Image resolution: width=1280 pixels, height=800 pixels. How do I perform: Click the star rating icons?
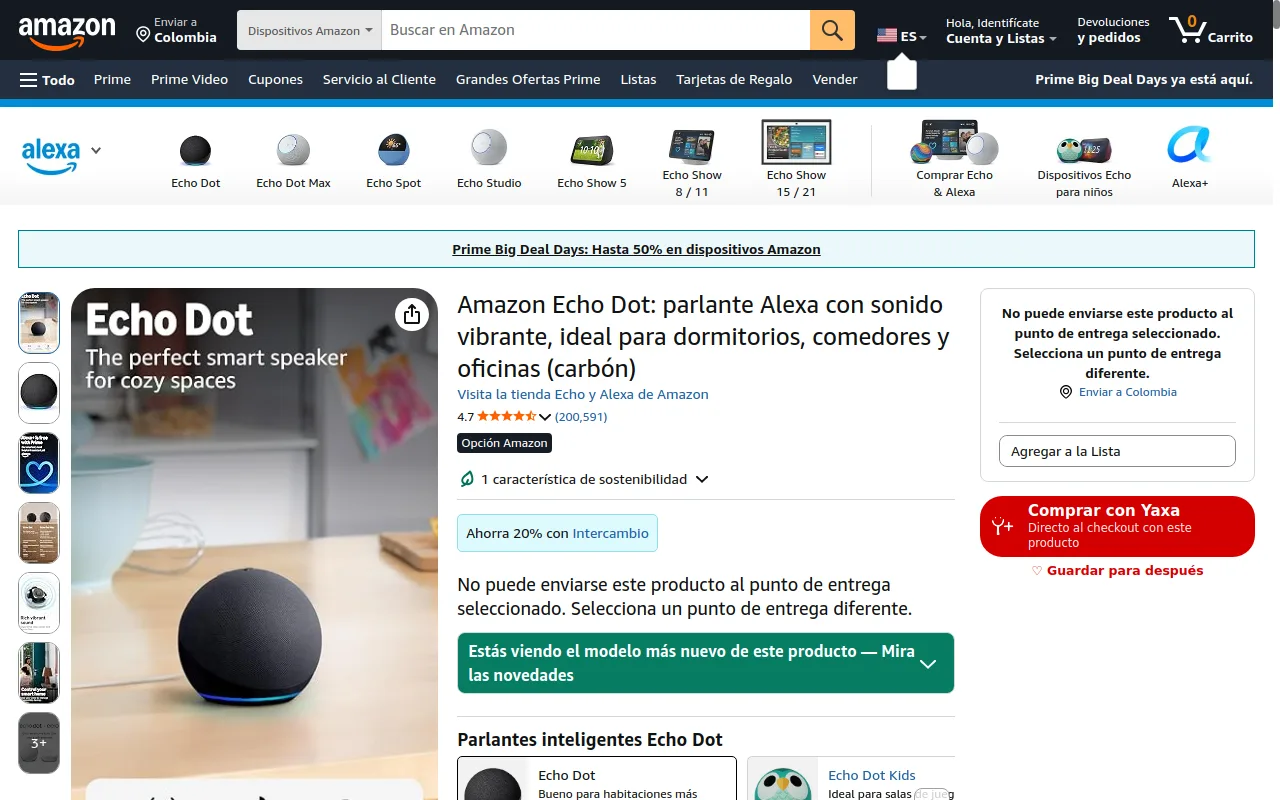pyautogui.click(x=506, y=417)
